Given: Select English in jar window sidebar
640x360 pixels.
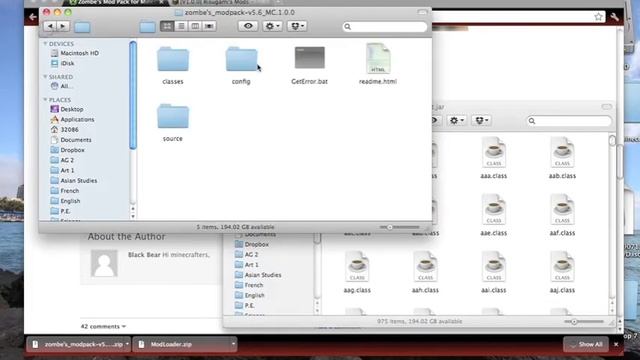Looking at the screenshot, I should 250,295.
